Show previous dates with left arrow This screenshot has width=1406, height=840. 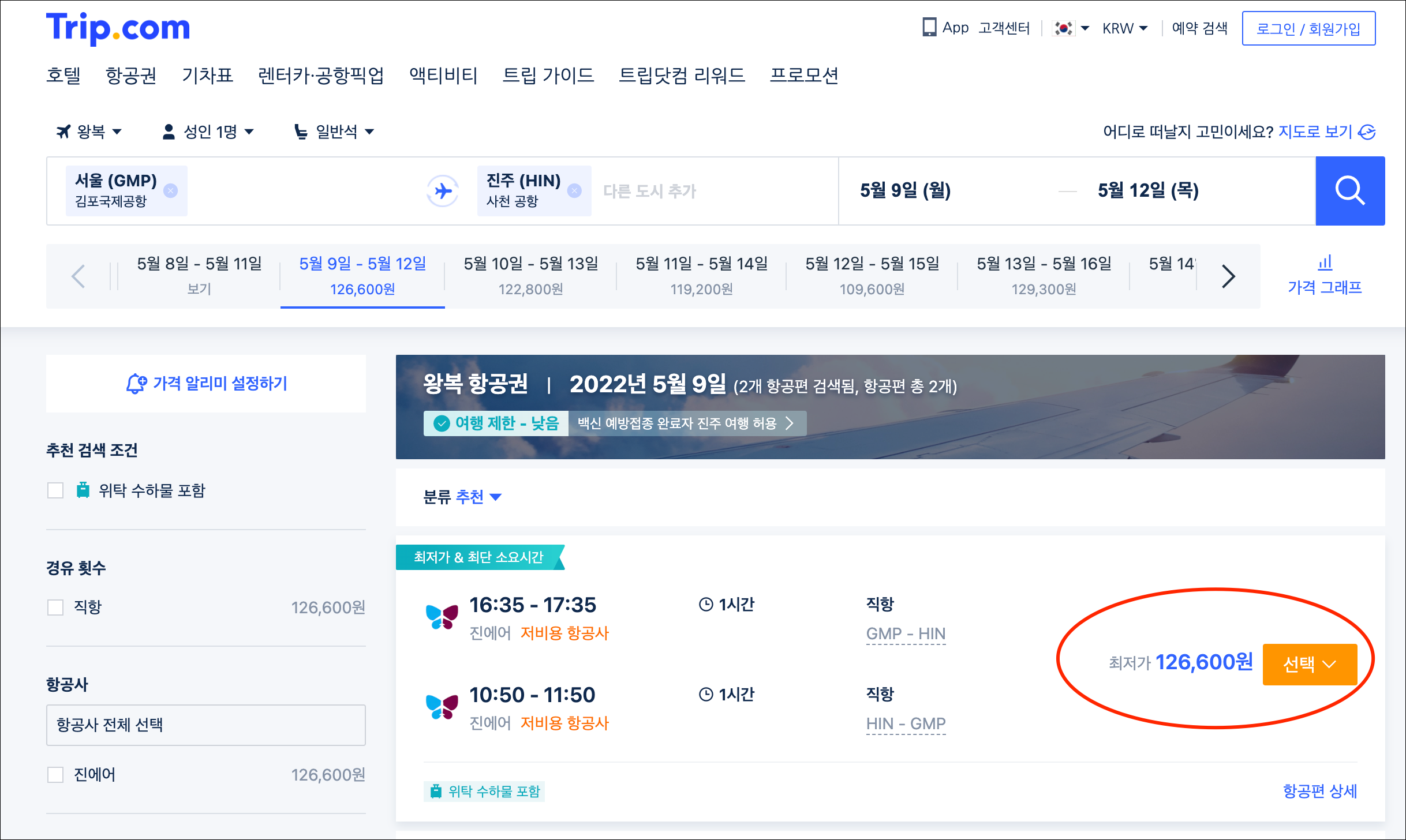pos(78,276)
